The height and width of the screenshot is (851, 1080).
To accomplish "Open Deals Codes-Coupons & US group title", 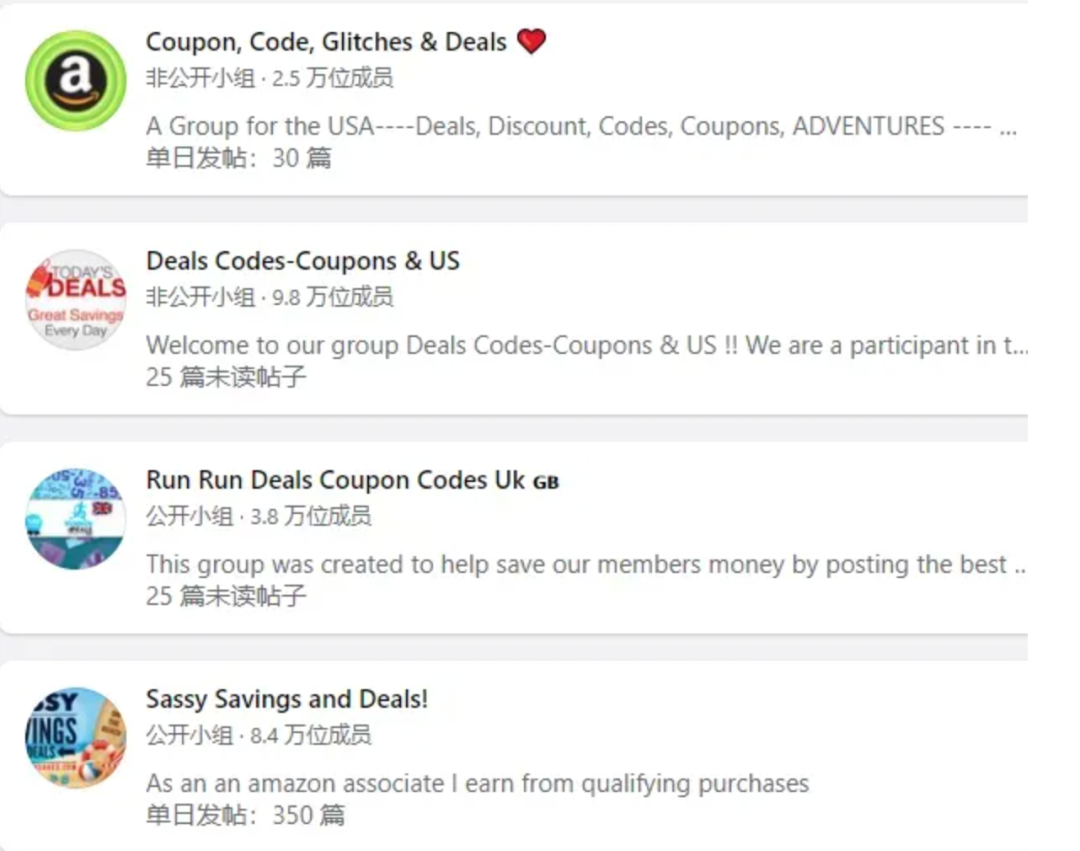I will pyautogui.click(x=303, y=261).
